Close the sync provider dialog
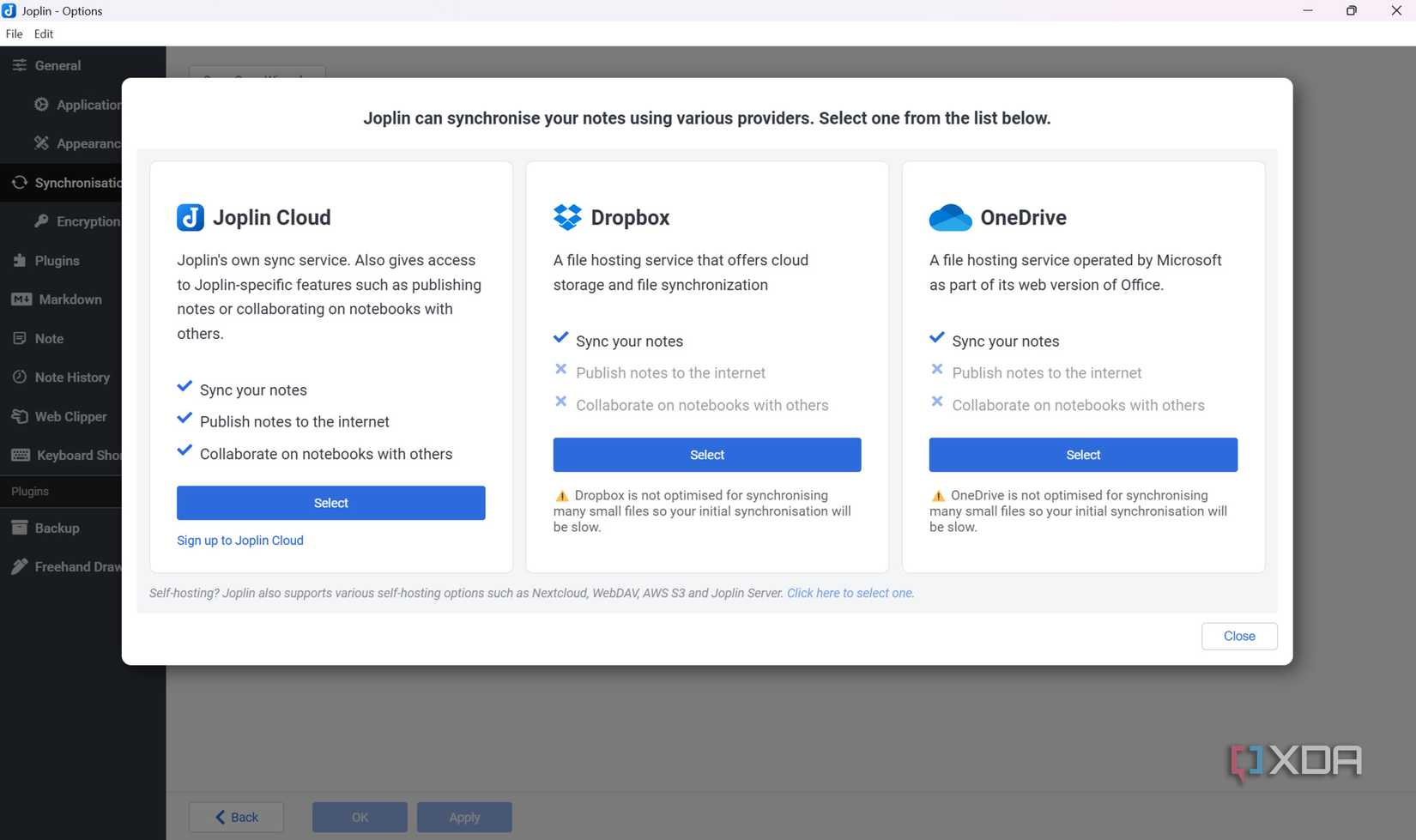1416x840 pixels. pyautogui.click(x=1238, y=636)
